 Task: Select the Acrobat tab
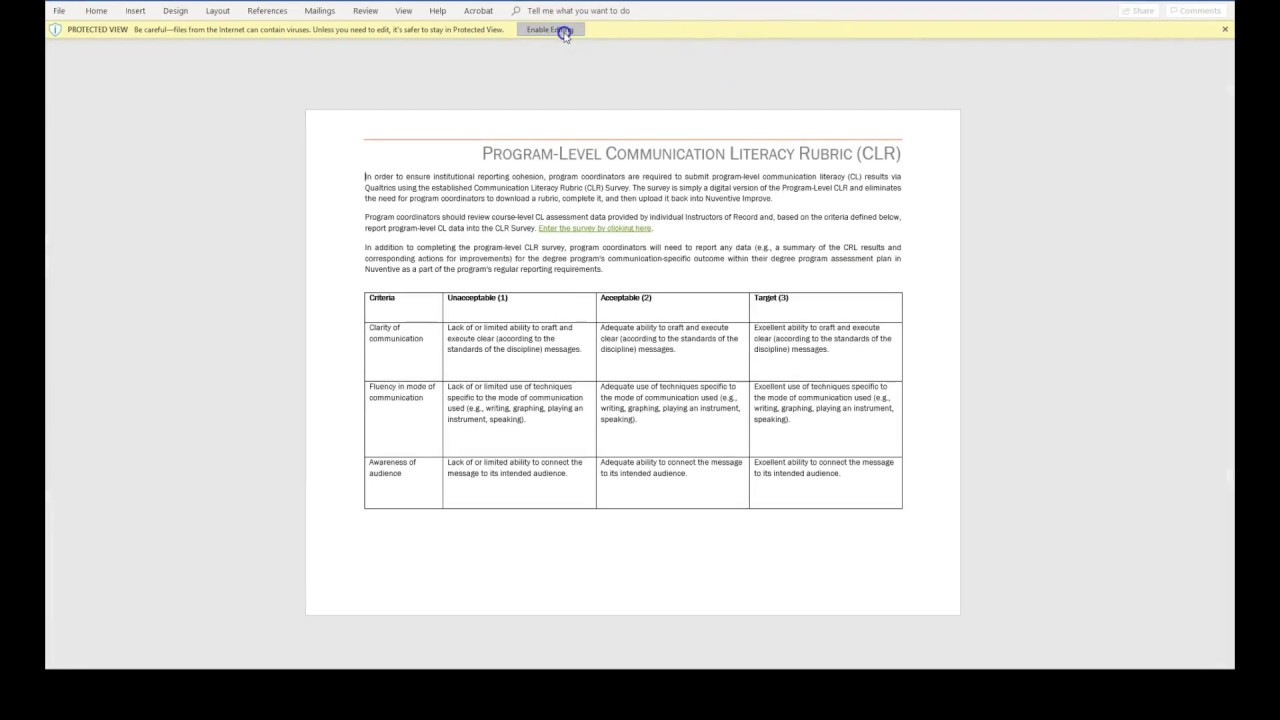(478, 11)
